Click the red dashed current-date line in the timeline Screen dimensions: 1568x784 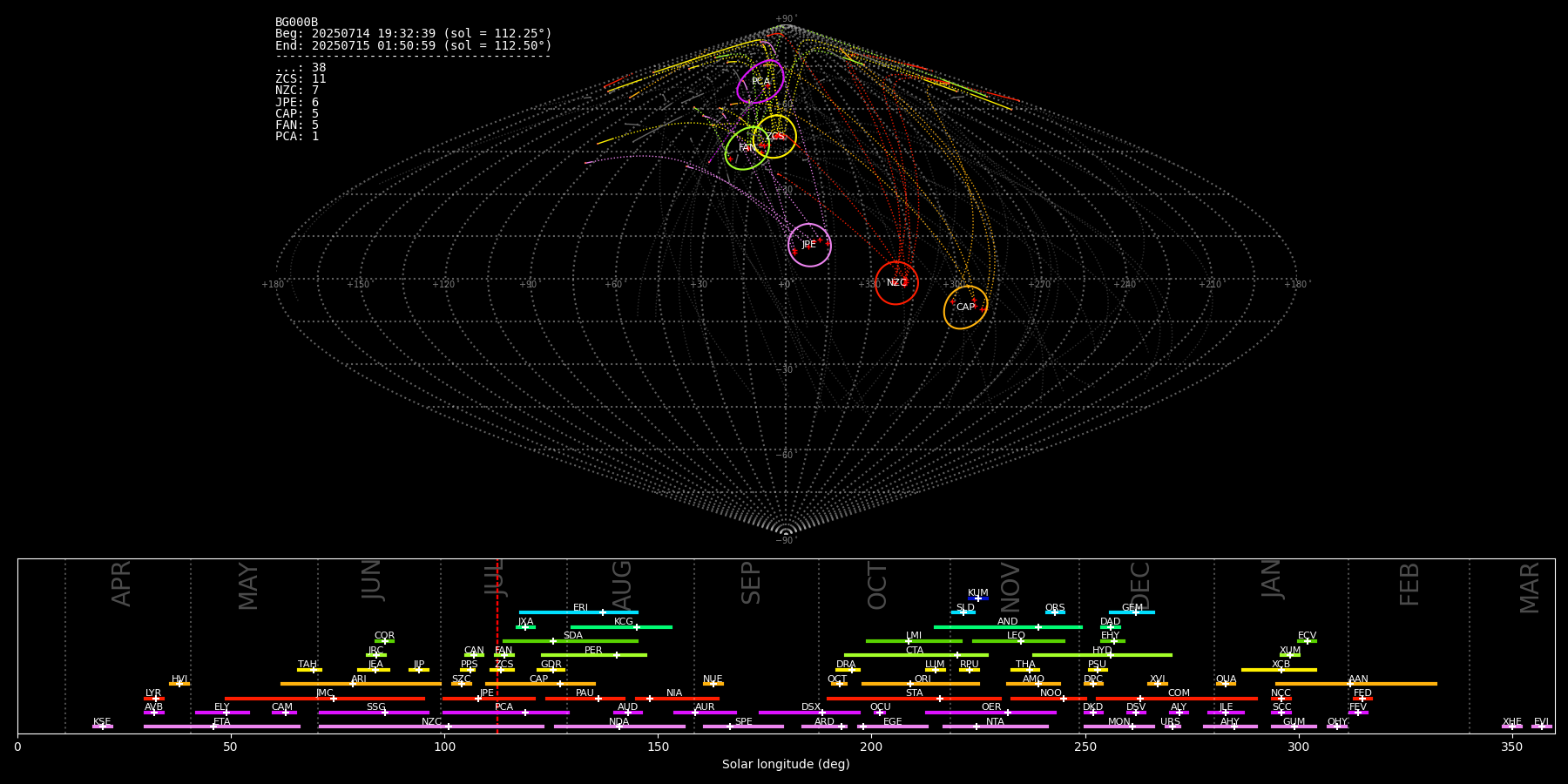tap(497, 645)
